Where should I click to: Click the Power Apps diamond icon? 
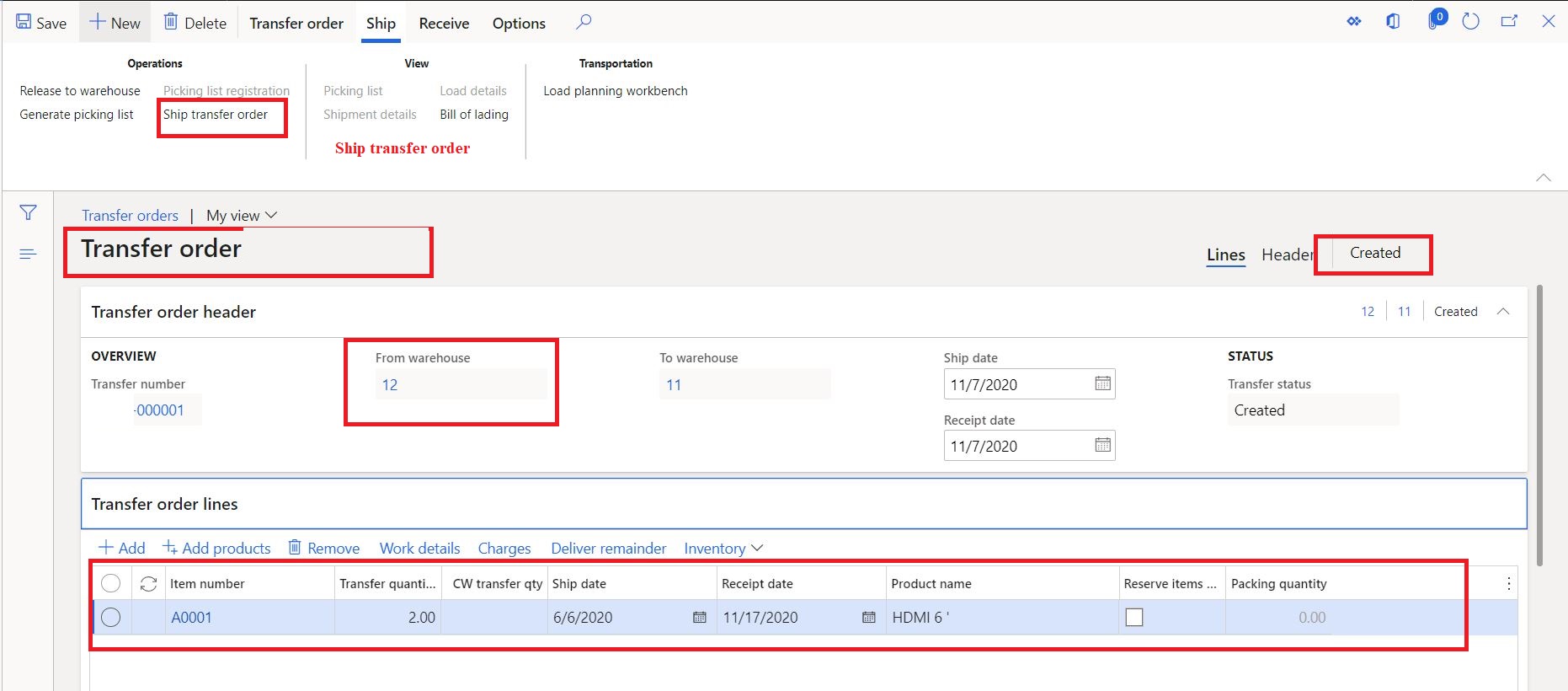point(1354,21)
